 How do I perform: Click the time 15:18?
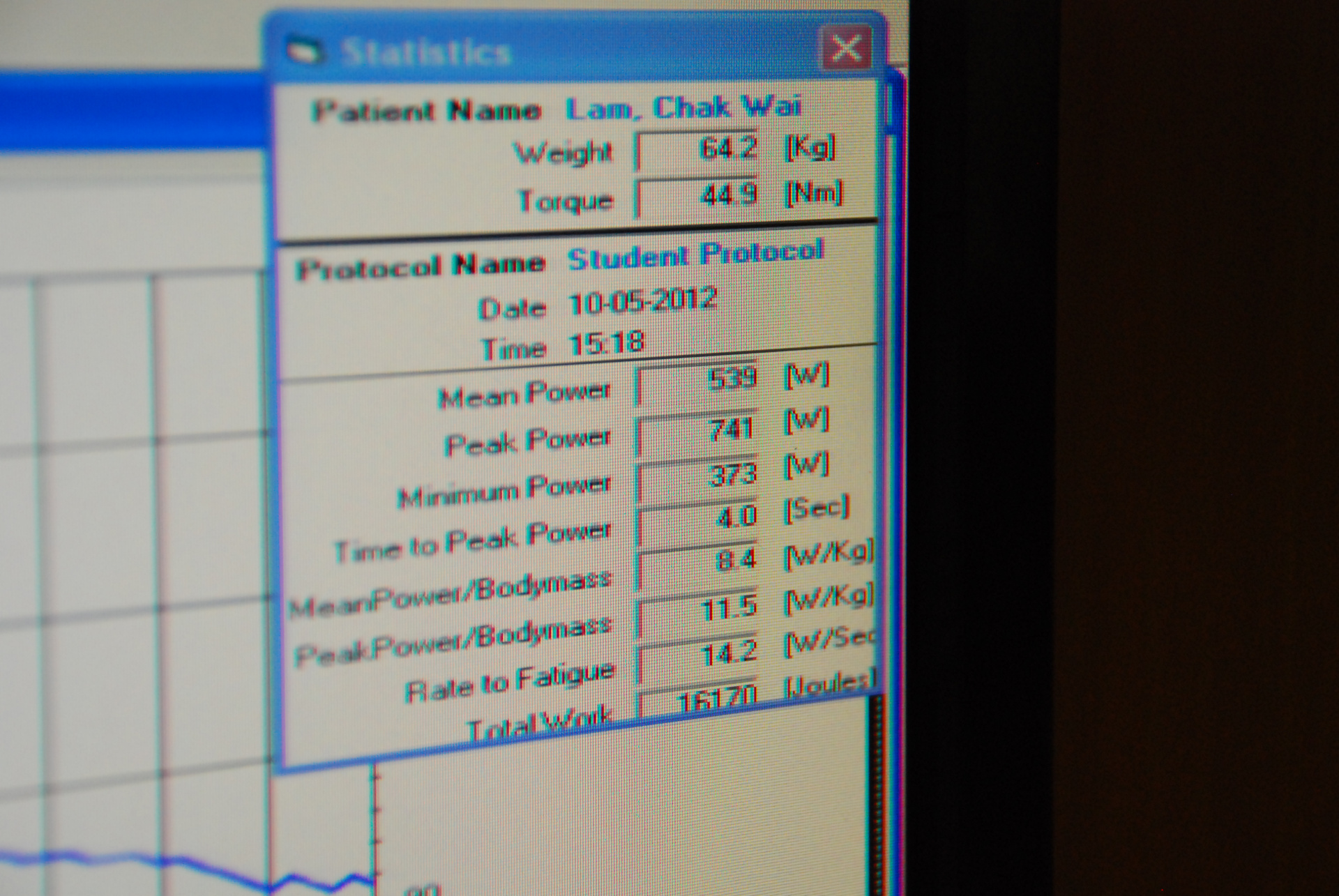click(607, 344)
